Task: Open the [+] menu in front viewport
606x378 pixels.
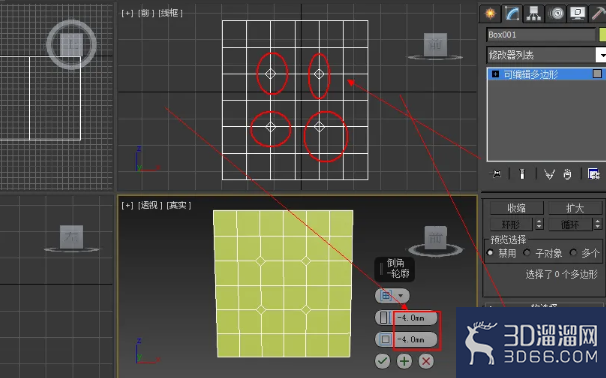Action: 127,13
